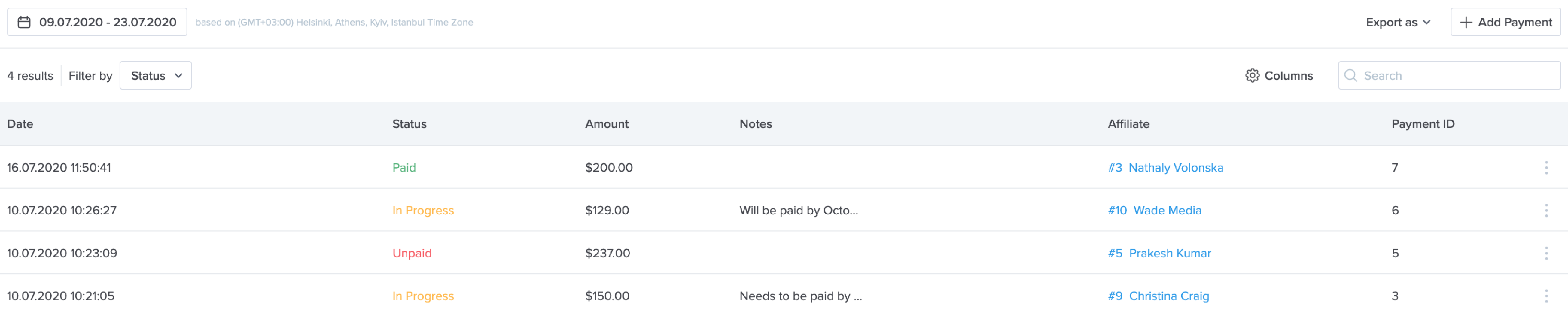Open affiliate #3 Nathaly Volonska
Viewport: 1568px width, 313px height.
[x=1166, y=167]
